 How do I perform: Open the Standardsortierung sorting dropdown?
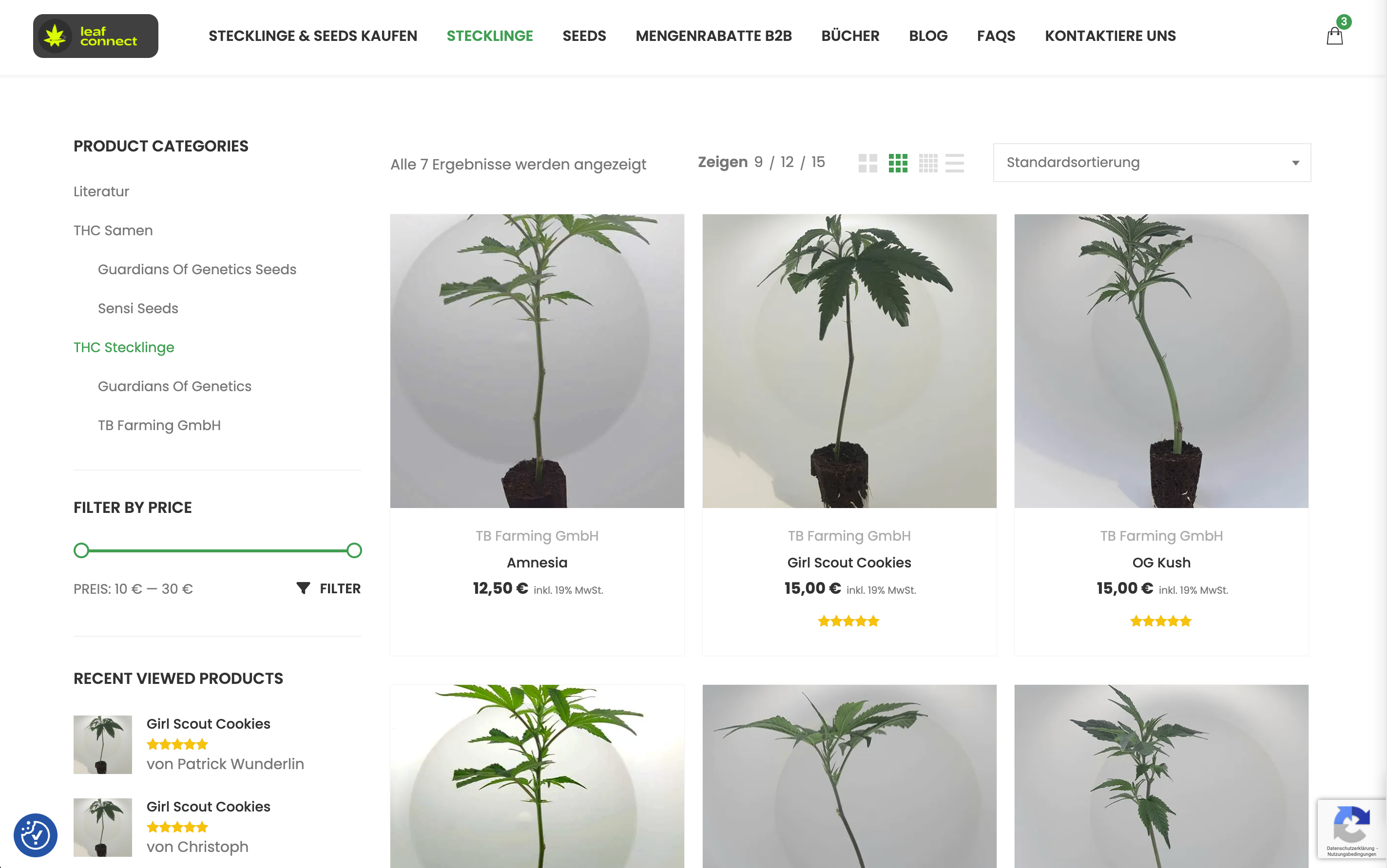(x=1152, y=163)
